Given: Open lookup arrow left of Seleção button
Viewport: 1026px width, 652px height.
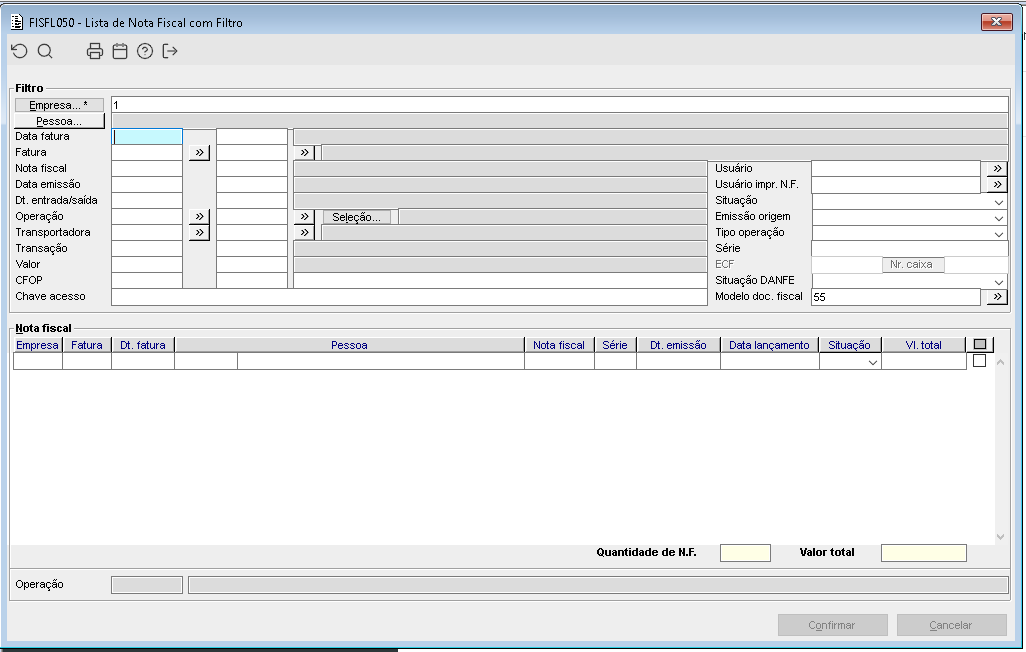Looking at the screenshot, I should [x=304, y=217].
